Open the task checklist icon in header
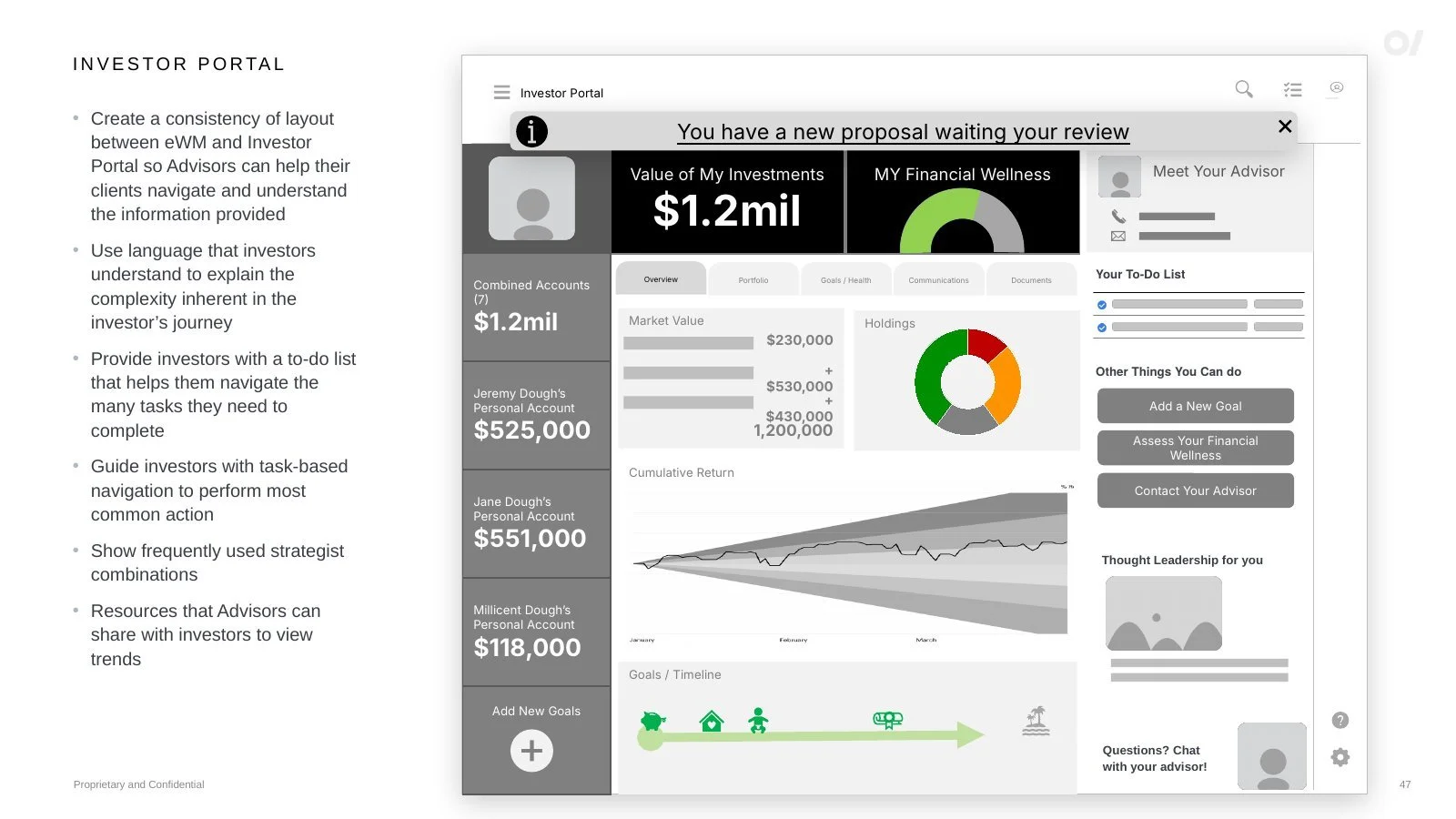The height and width of the screenshot is (819, 1456). pyautogui.click(x=1292, y=89)
